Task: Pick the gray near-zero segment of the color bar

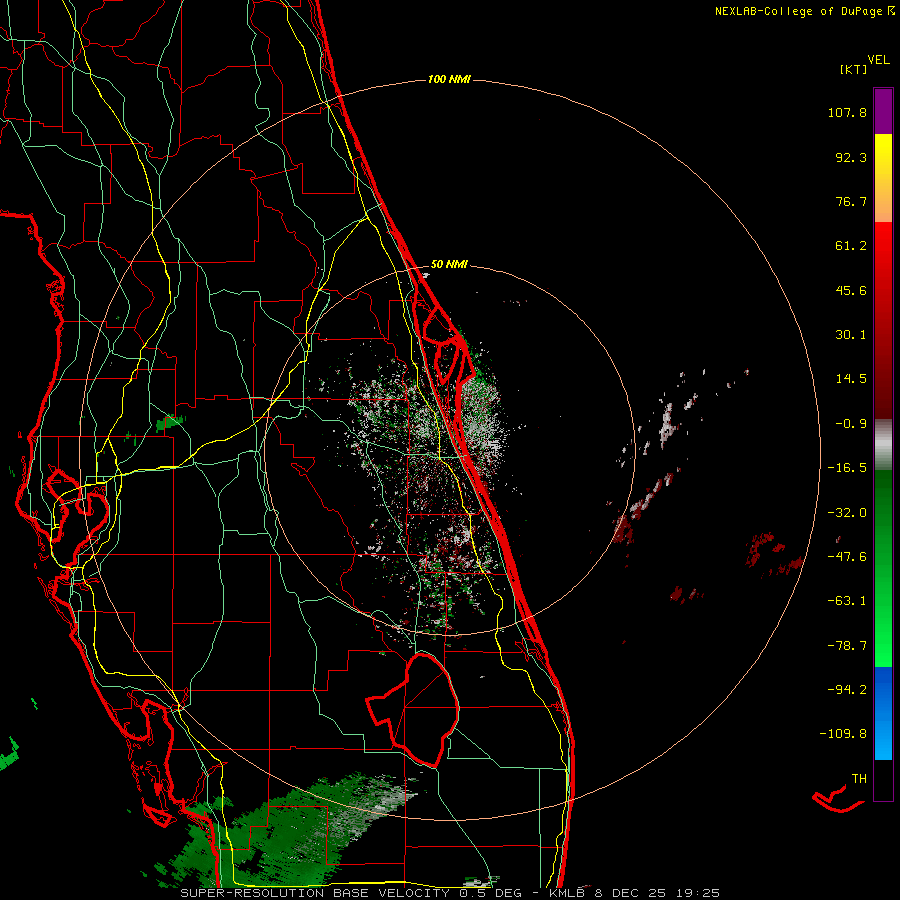Action: click(x=883, y=444)
